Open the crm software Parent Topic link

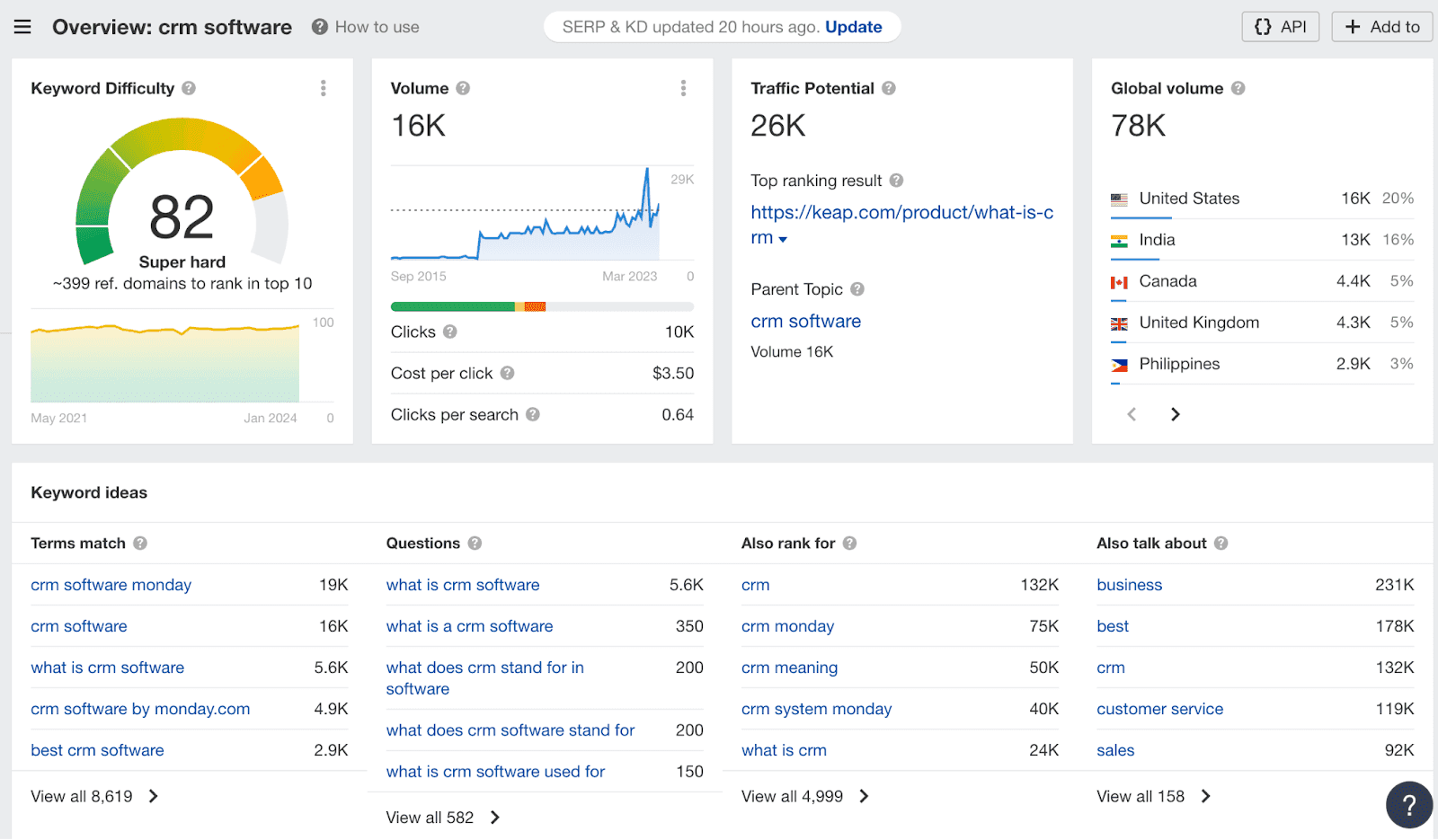click(805, 321)
